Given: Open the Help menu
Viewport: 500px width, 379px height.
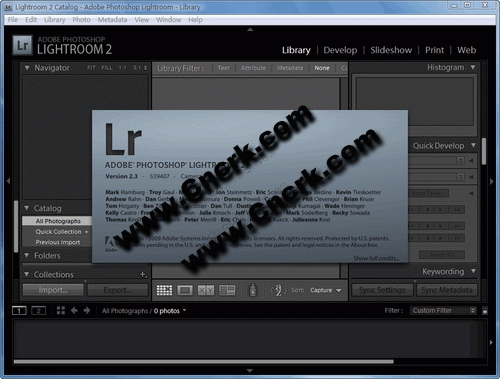Looking at the screenshot, I should click(x=195, y=20).
